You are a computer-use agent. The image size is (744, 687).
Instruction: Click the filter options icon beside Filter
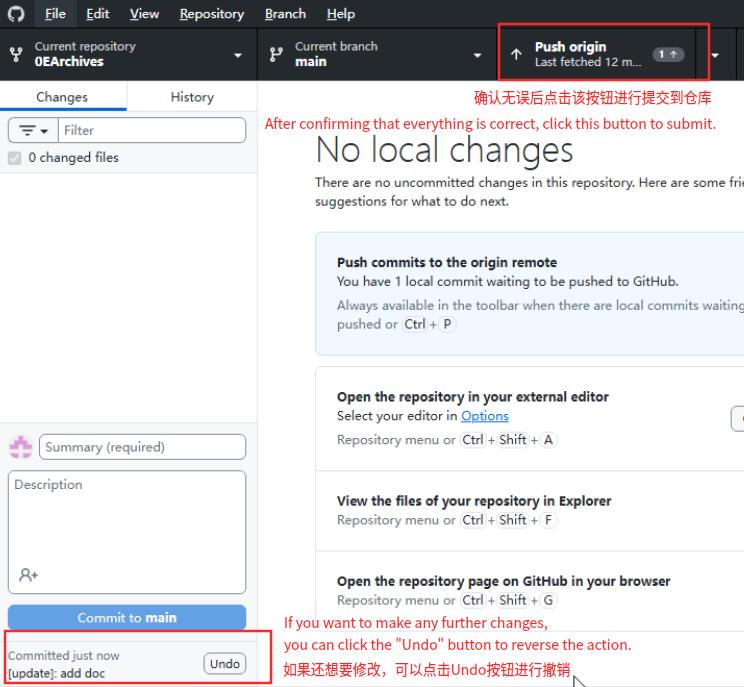[x=32, y=130]
